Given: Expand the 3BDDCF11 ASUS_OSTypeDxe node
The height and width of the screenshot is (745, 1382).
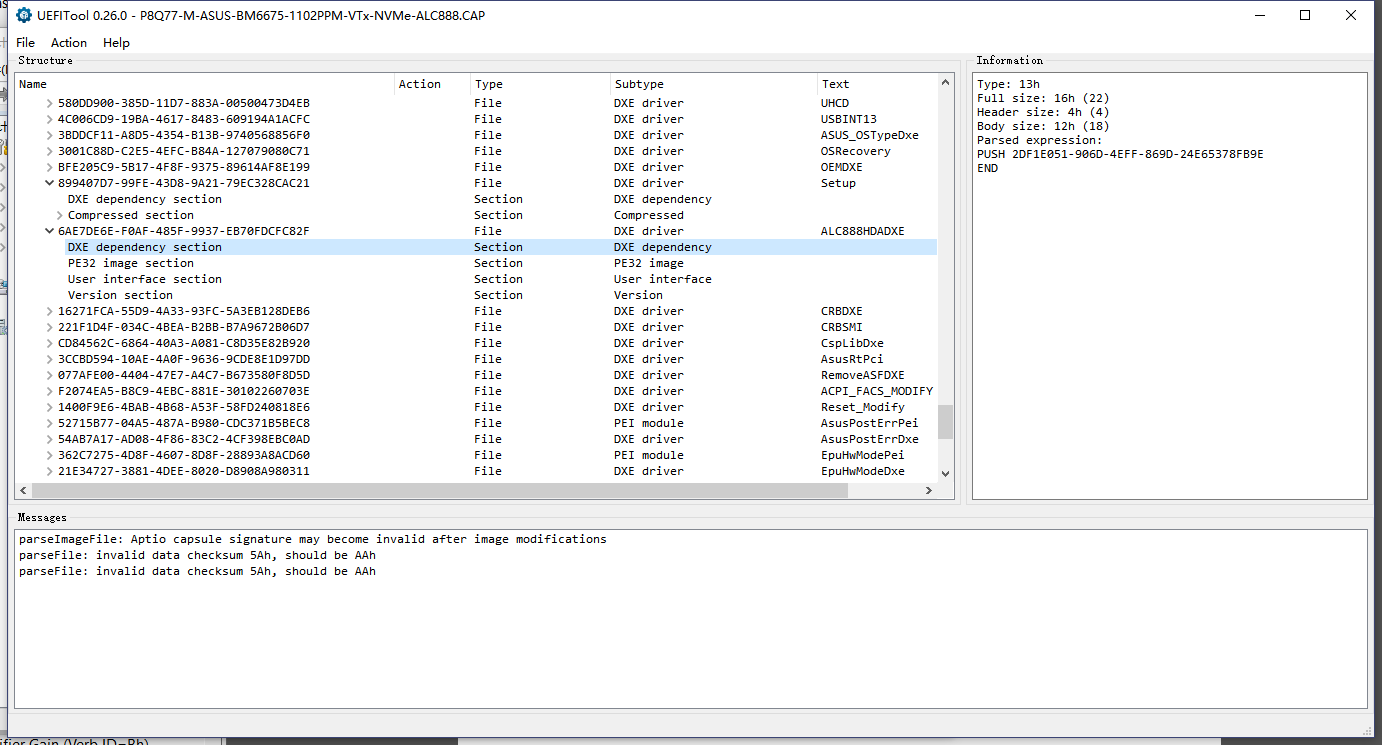Looking at the screenshot, I should point(50,135).
